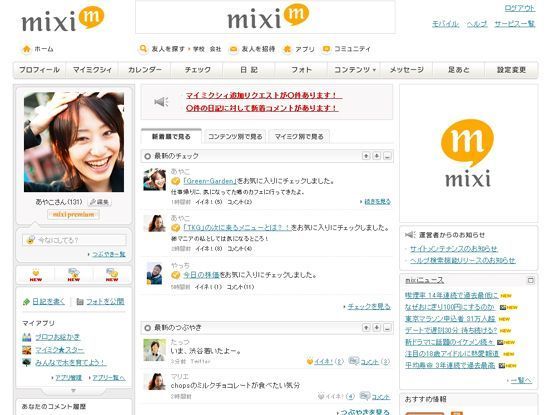Move the 最新のつぶやき section up with its up arrow
The height and width of the screenshot is (415, 550).
coord(366,328)
